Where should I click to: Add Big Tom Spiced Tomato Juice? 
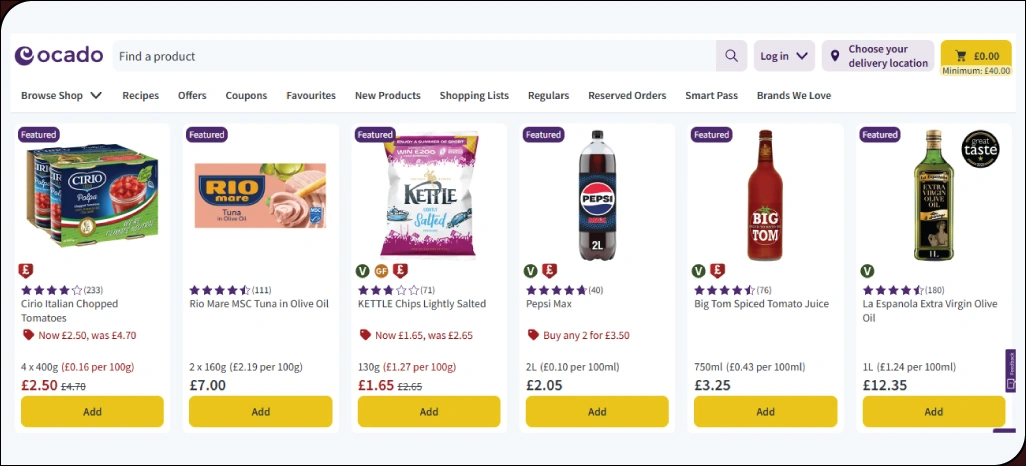pyautogui.click(x=765, y=411)
